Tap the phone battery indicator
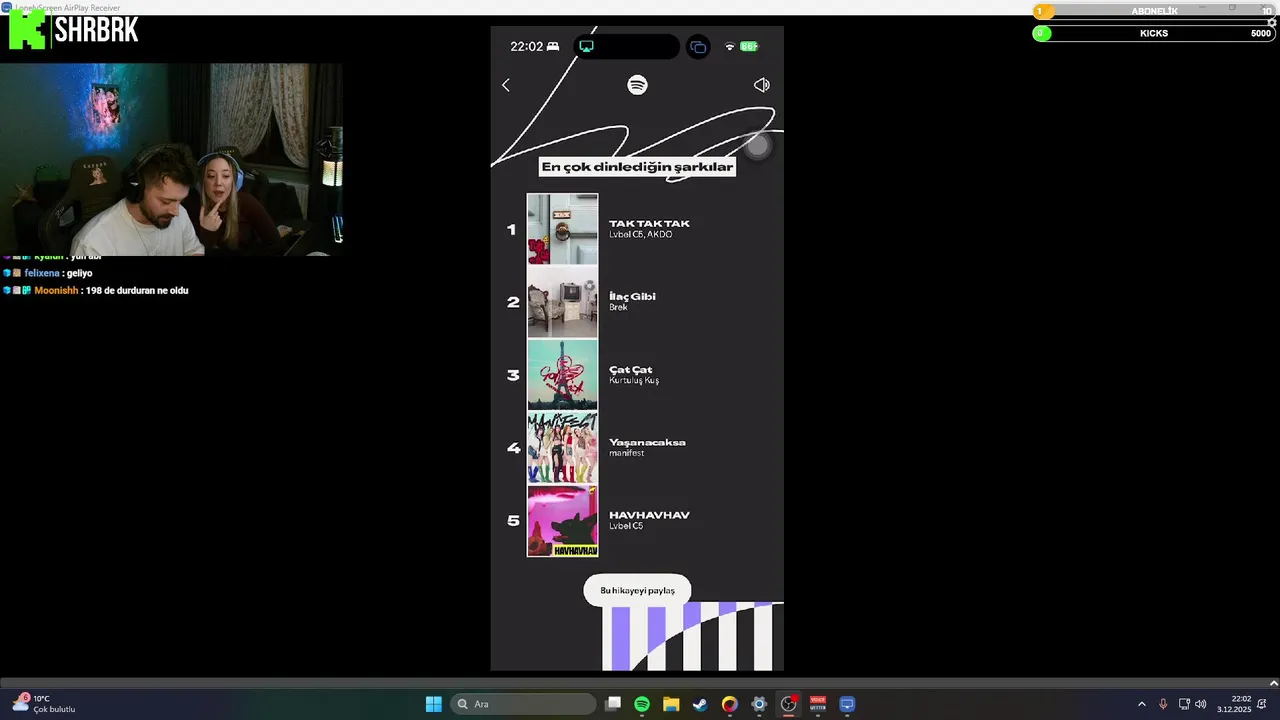Screen dimensions: 1280x720 (749, 47)
